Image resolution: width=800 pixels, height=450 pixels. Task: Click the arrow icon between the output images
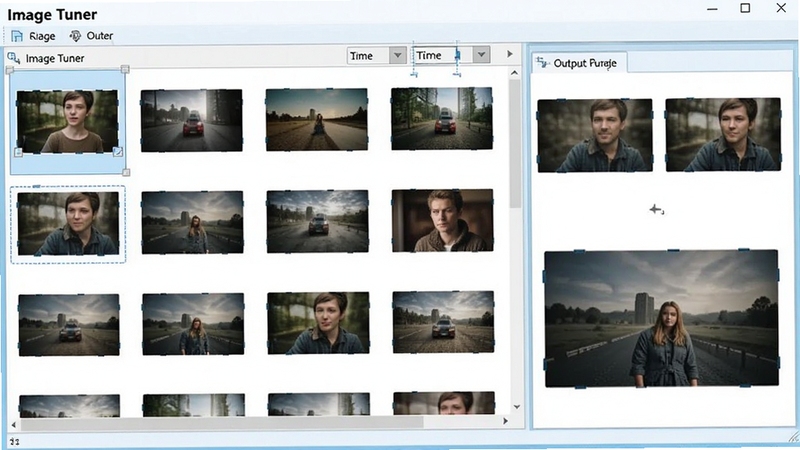[x=657, y=209]
